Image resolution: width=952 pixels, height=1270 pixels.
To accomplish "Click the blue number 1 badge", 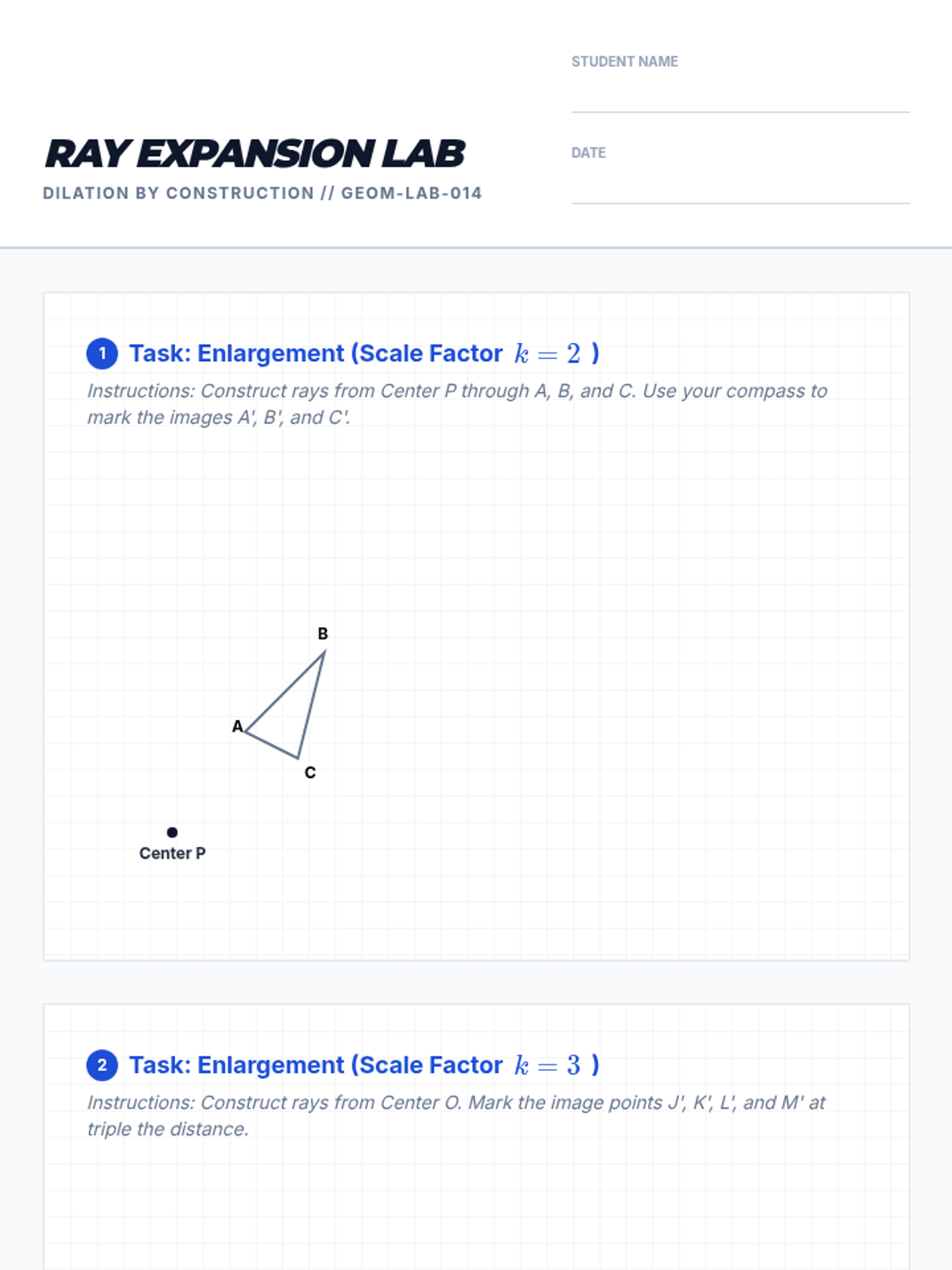I will pyautogui.click(x=102, y=353).
